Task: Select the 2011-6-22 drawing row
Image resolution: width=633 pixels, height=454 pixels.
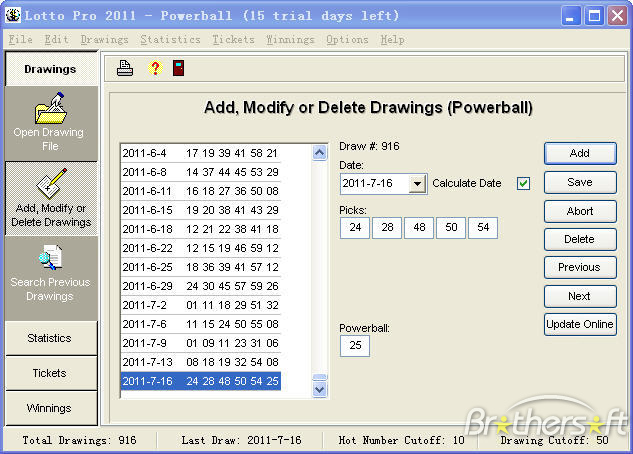Action: (201, 248)
